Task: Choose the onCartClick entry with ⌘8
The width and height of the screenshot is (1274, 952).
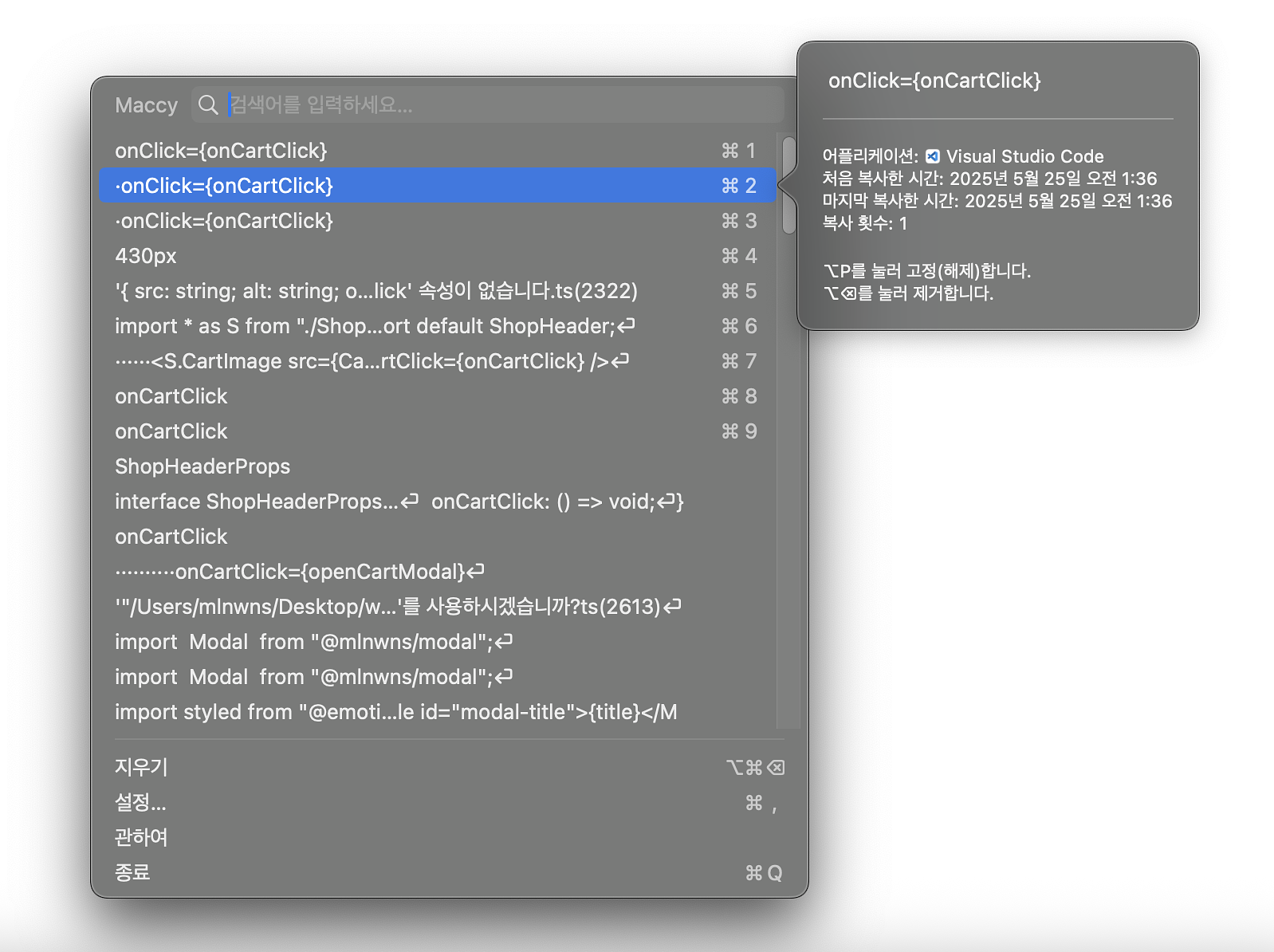Action: [x=171, y=396]
